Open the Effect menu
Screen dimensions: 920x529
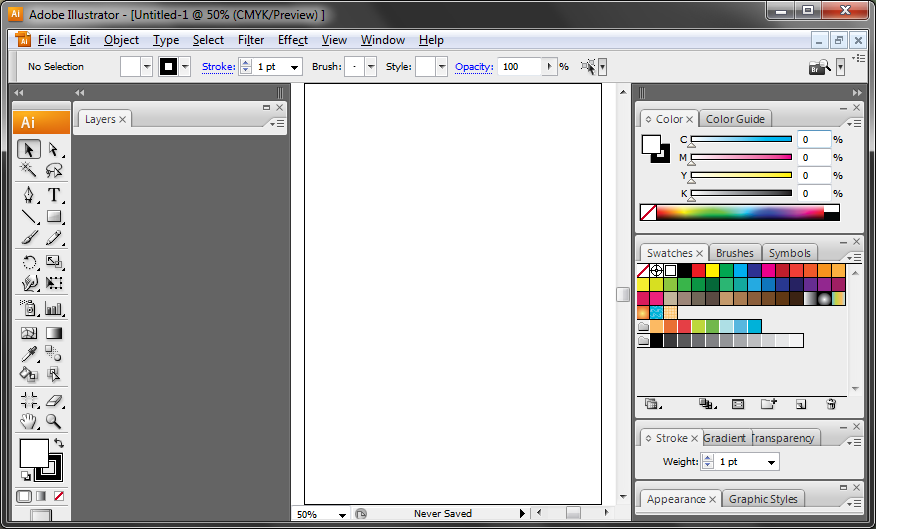pos(293,40)
